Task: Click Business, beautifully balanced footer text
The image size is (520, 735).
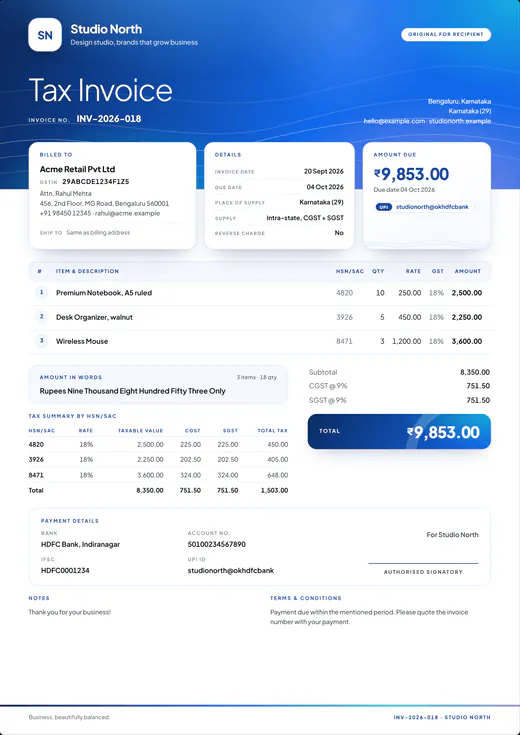Action: pyautogui.click(x=69, y=718)
